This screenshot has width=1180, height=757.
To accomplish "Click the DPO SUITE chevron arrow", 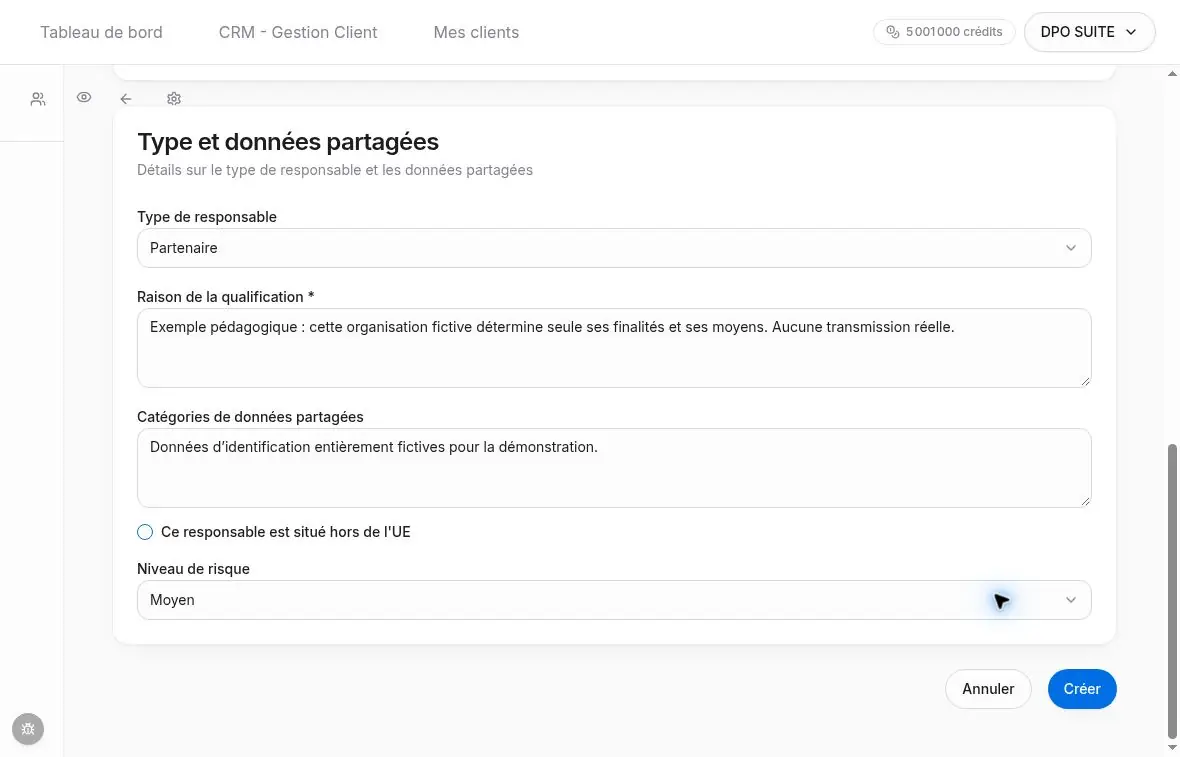I will pos(1130,32).
